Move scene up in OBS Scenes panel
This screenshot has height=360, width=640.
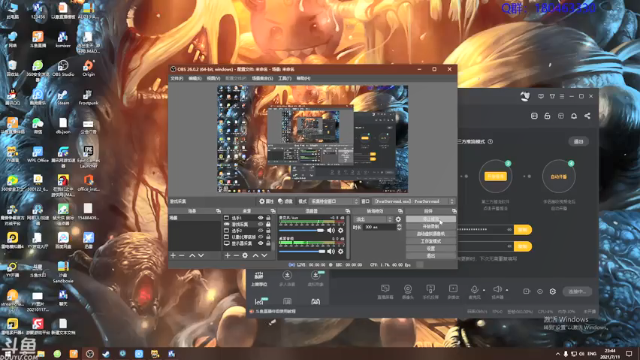tap(192, 256)
